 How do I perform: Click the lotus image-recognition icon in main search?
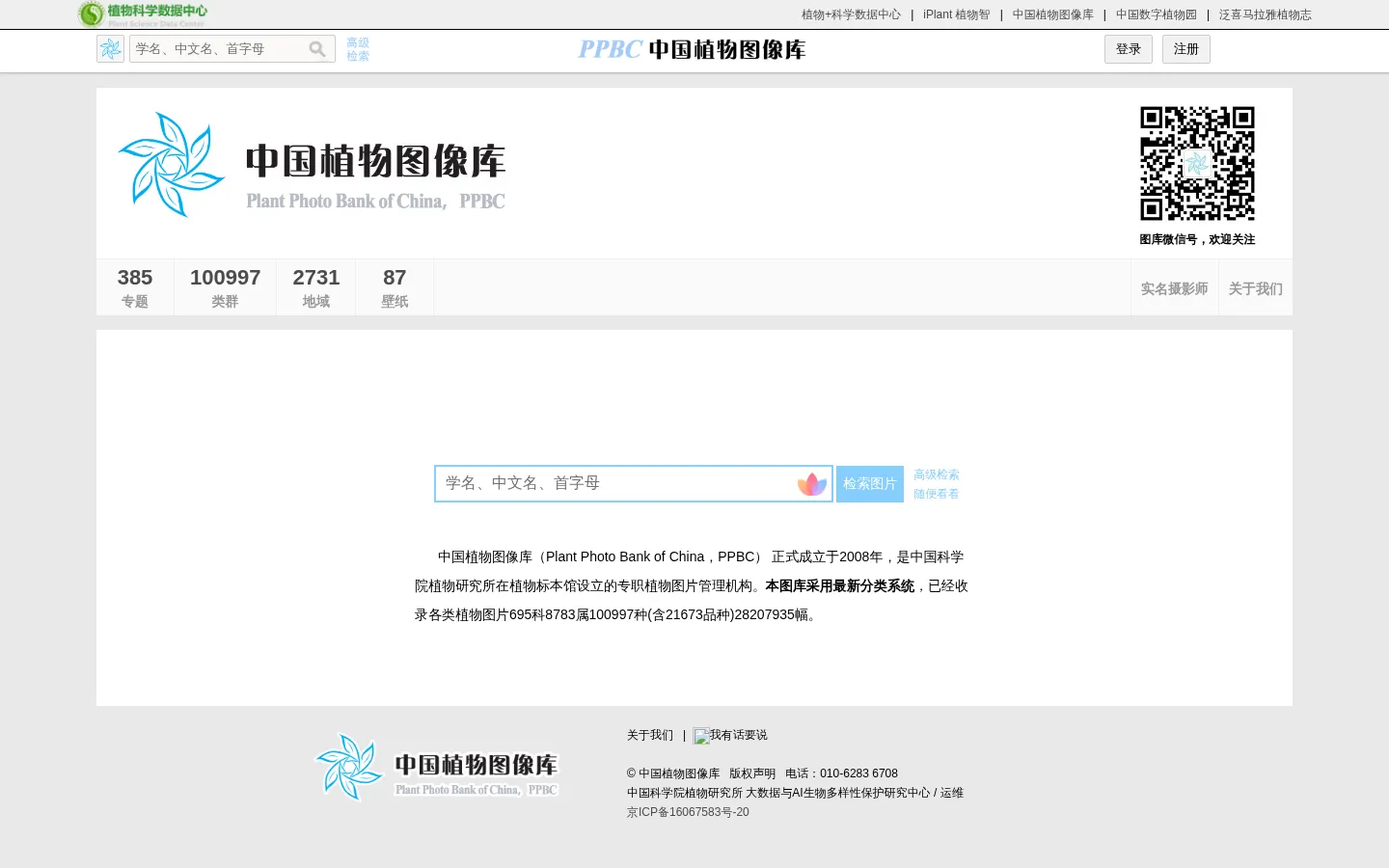point(812,484)
